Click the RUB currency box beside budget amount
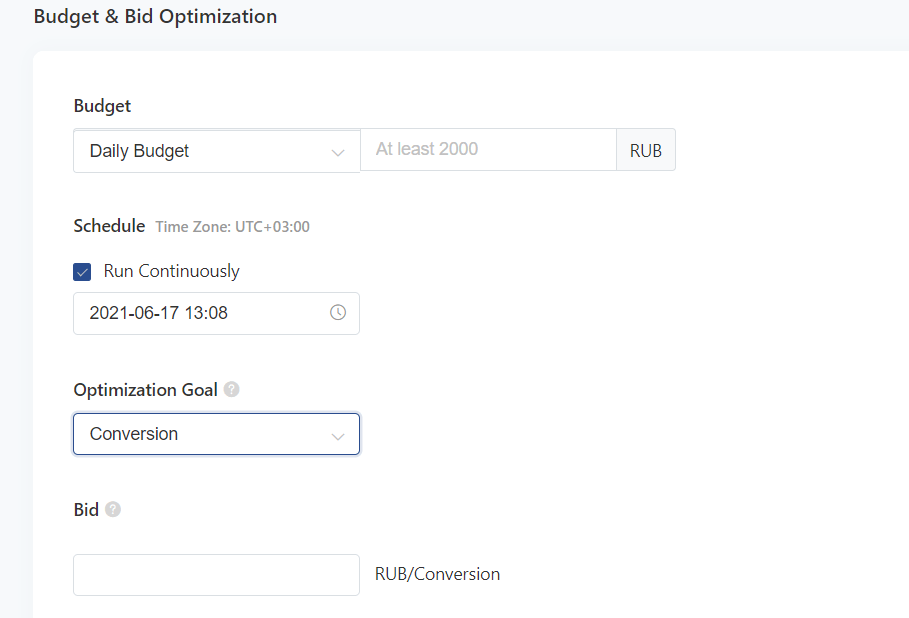909x618 pixels. click(x=645, y=151)
